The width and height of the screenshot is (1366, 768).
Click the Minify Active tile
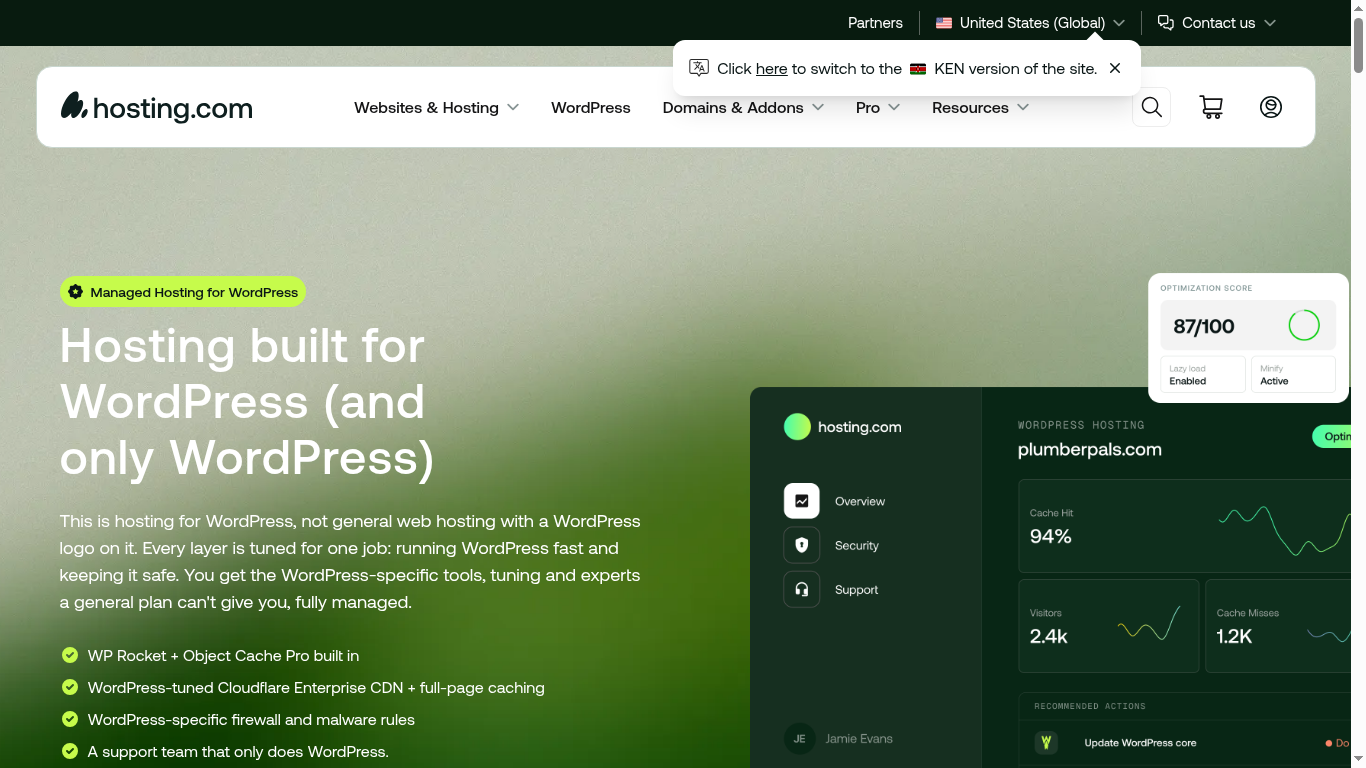tap(1293, 374)
